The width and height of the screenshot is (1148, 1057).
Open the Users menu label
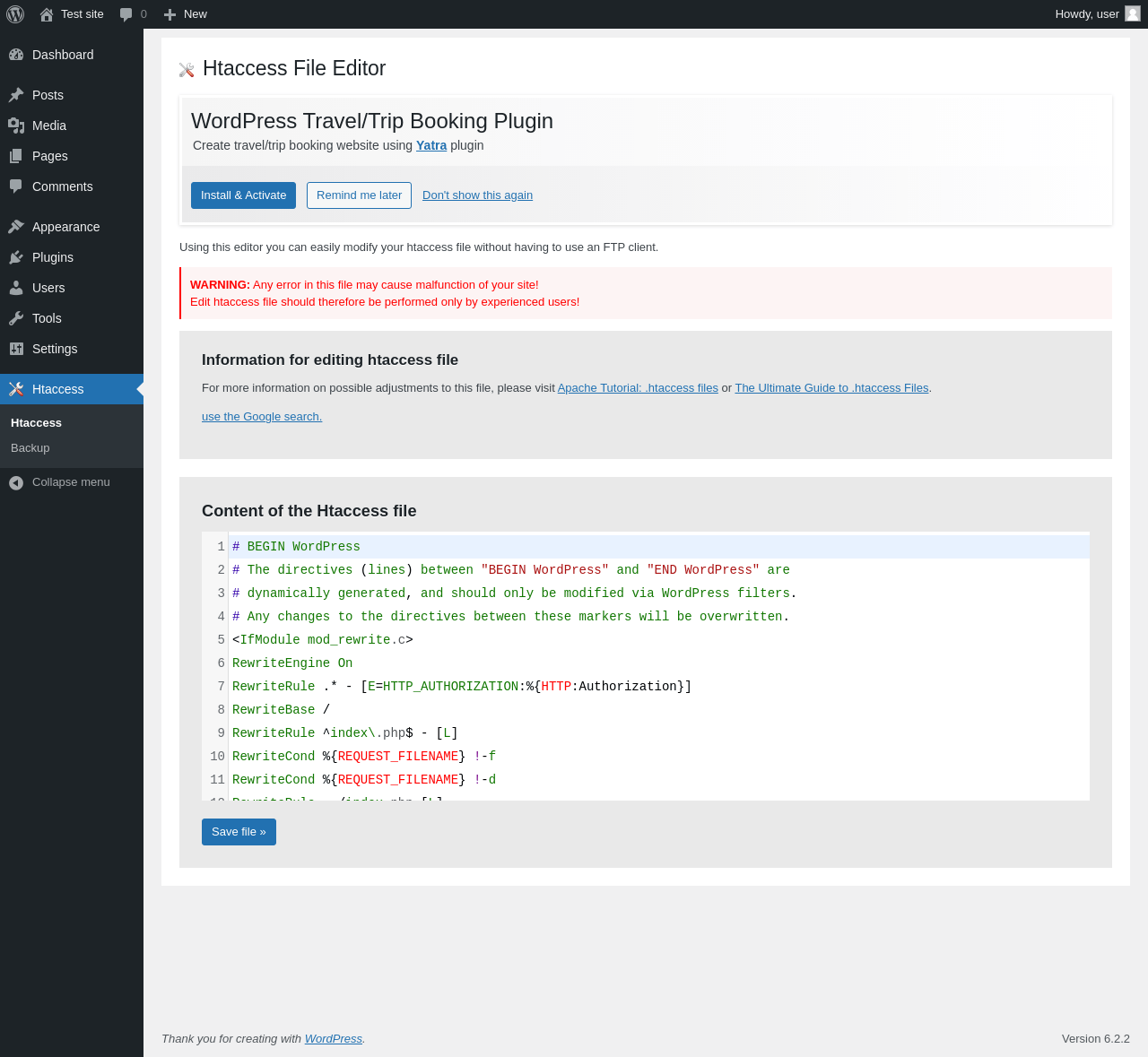pos(48,288)
